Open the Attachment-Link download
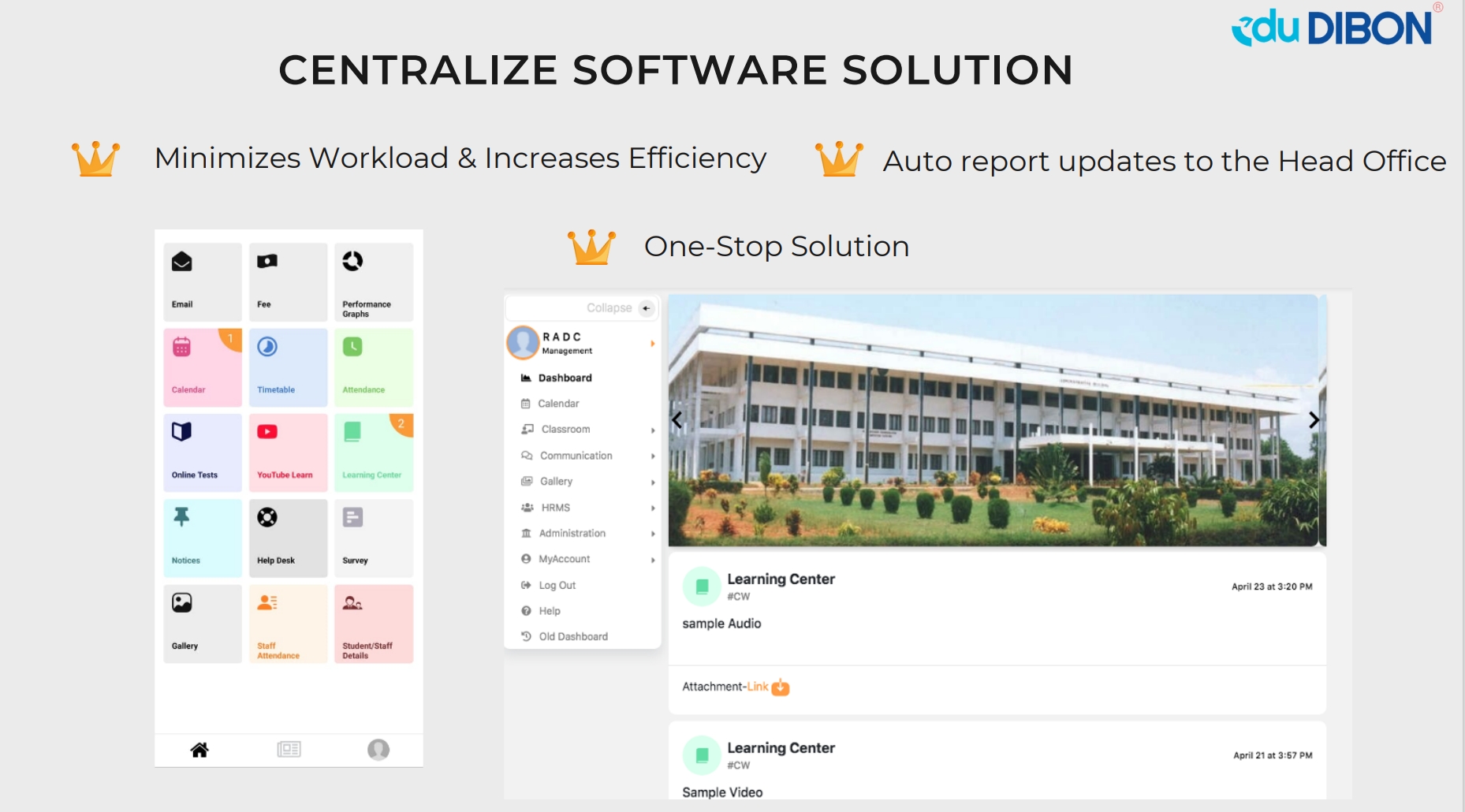This screenshot has height=812, width=1465. (736, 687)
